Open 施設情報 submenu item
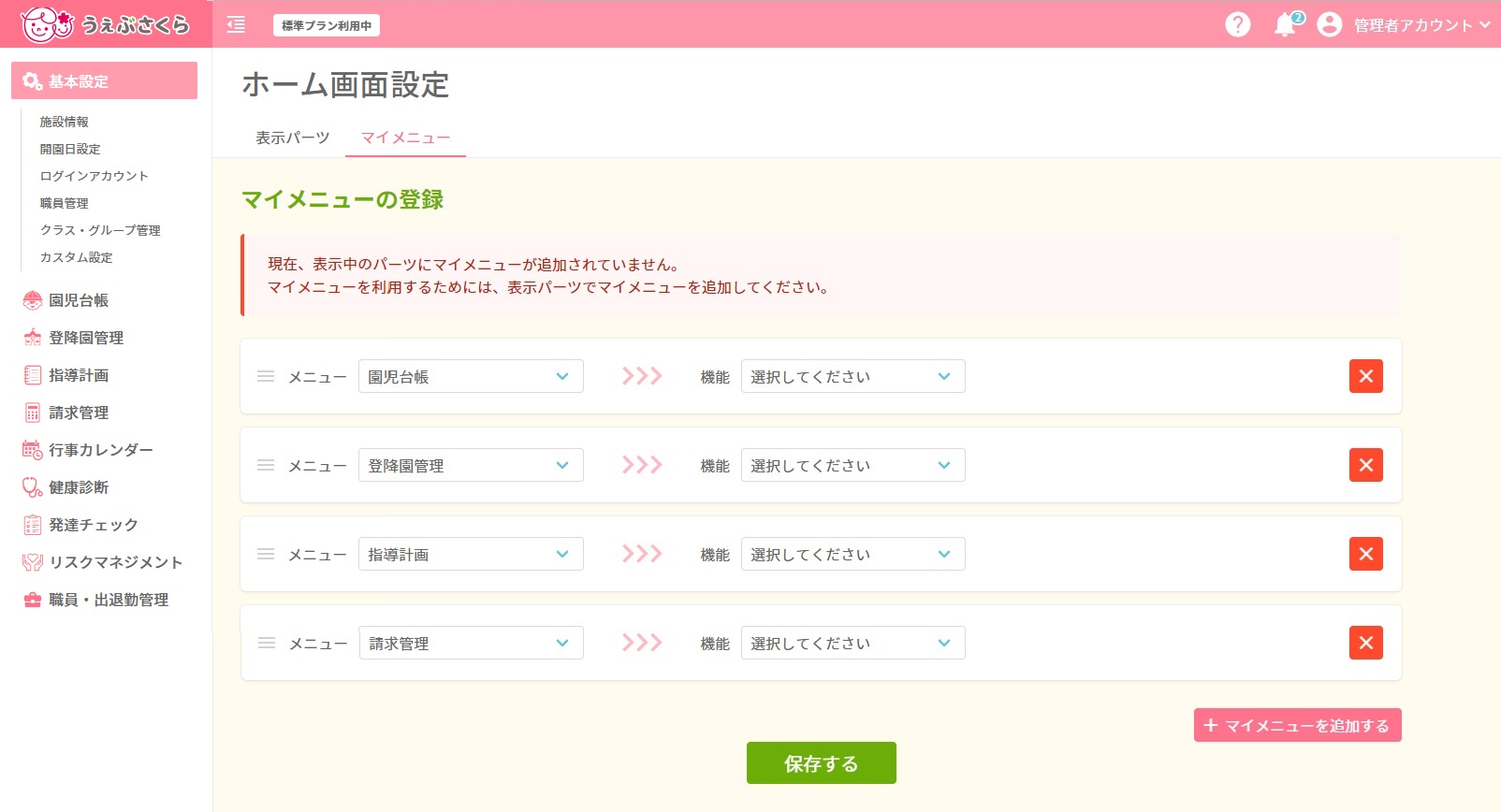This screenshot has height=812, width=1501. coord(65,122)
